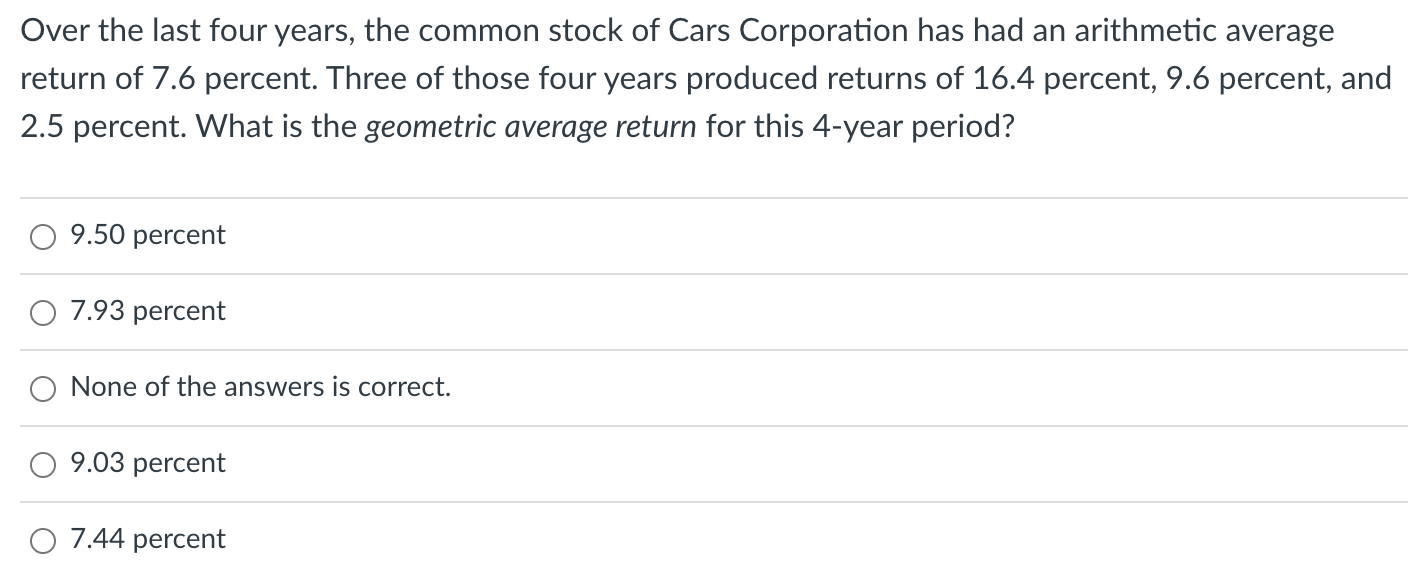Image resolution: width=1414 pixels, height=580 pixels.
Task: Click the '7.44 percent' answer label text
Action: tap(148, 540)
